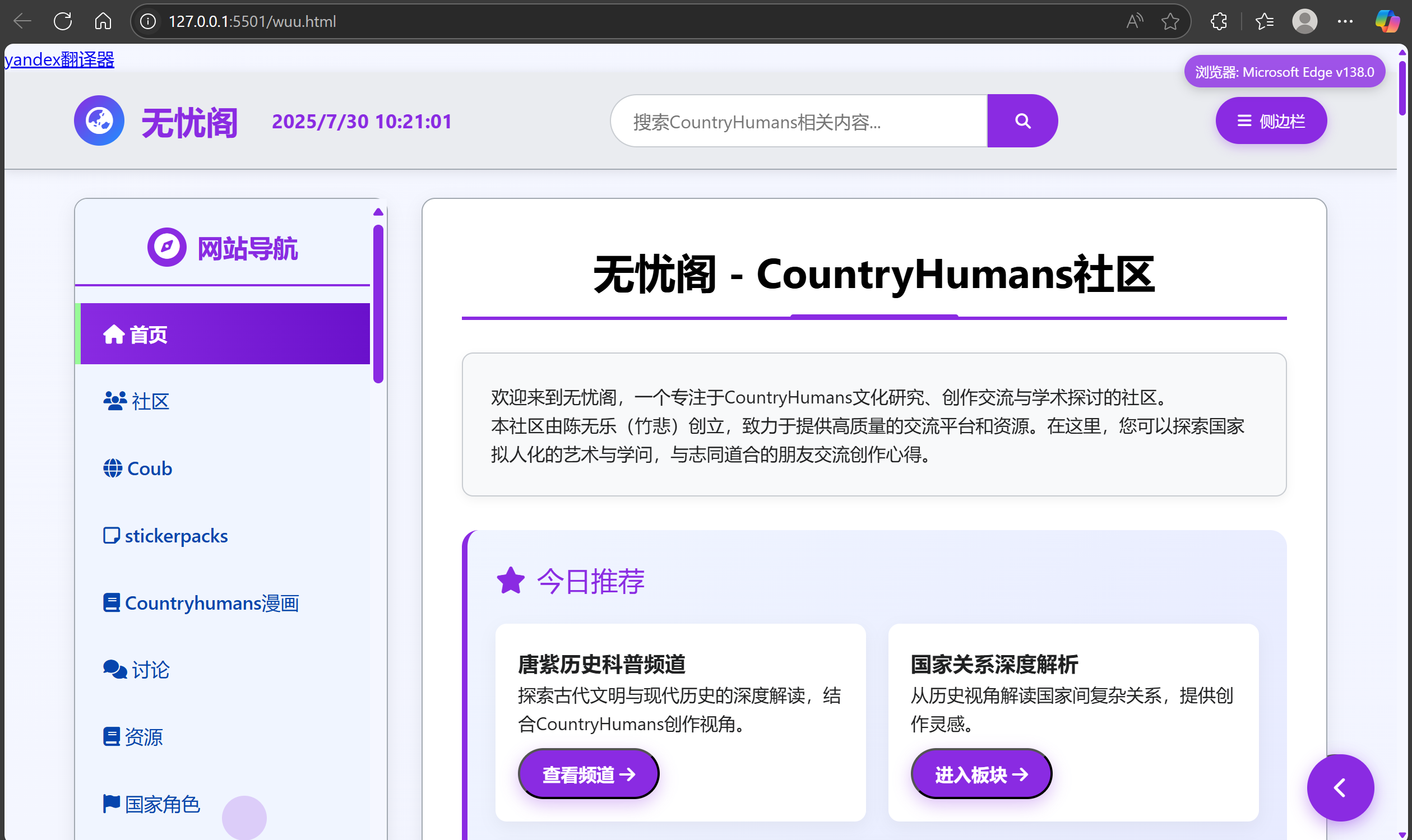Open the Copilot icon in toolbar
The image size is (1412, 840).
(x=1387, y=21)
